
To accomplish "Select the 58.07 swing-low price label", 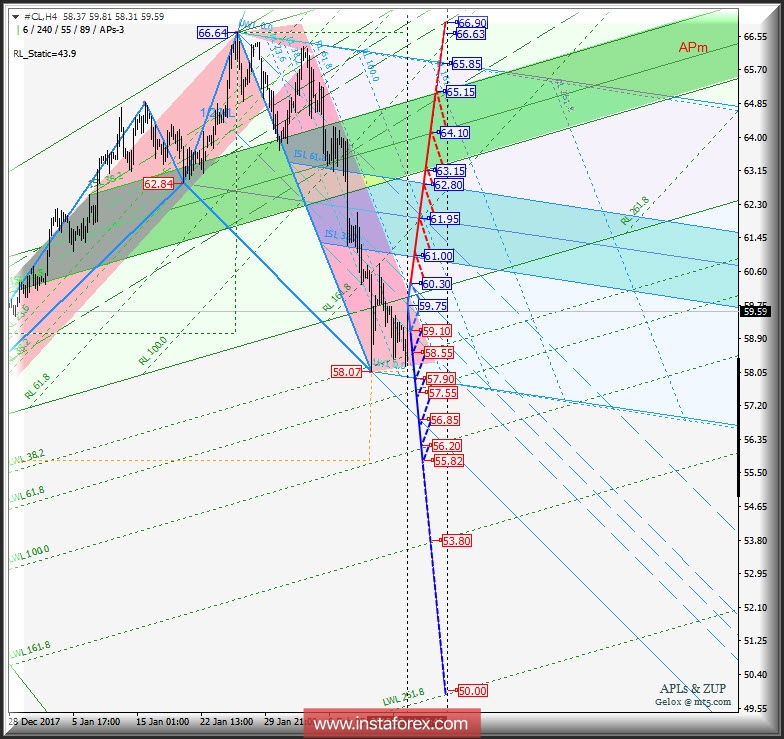I will point(346,372).
